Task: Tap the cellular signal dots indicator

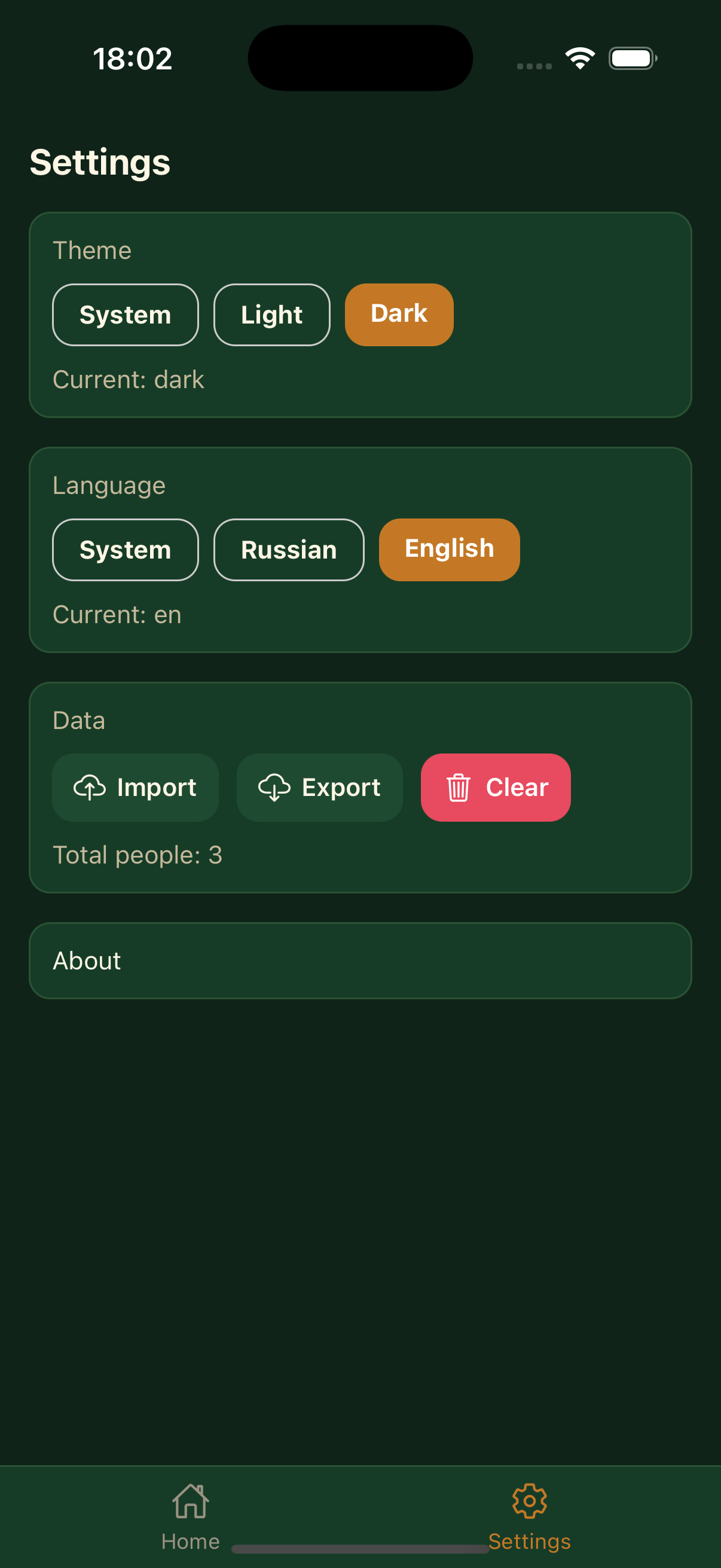Action: click(x=534, y=66)
